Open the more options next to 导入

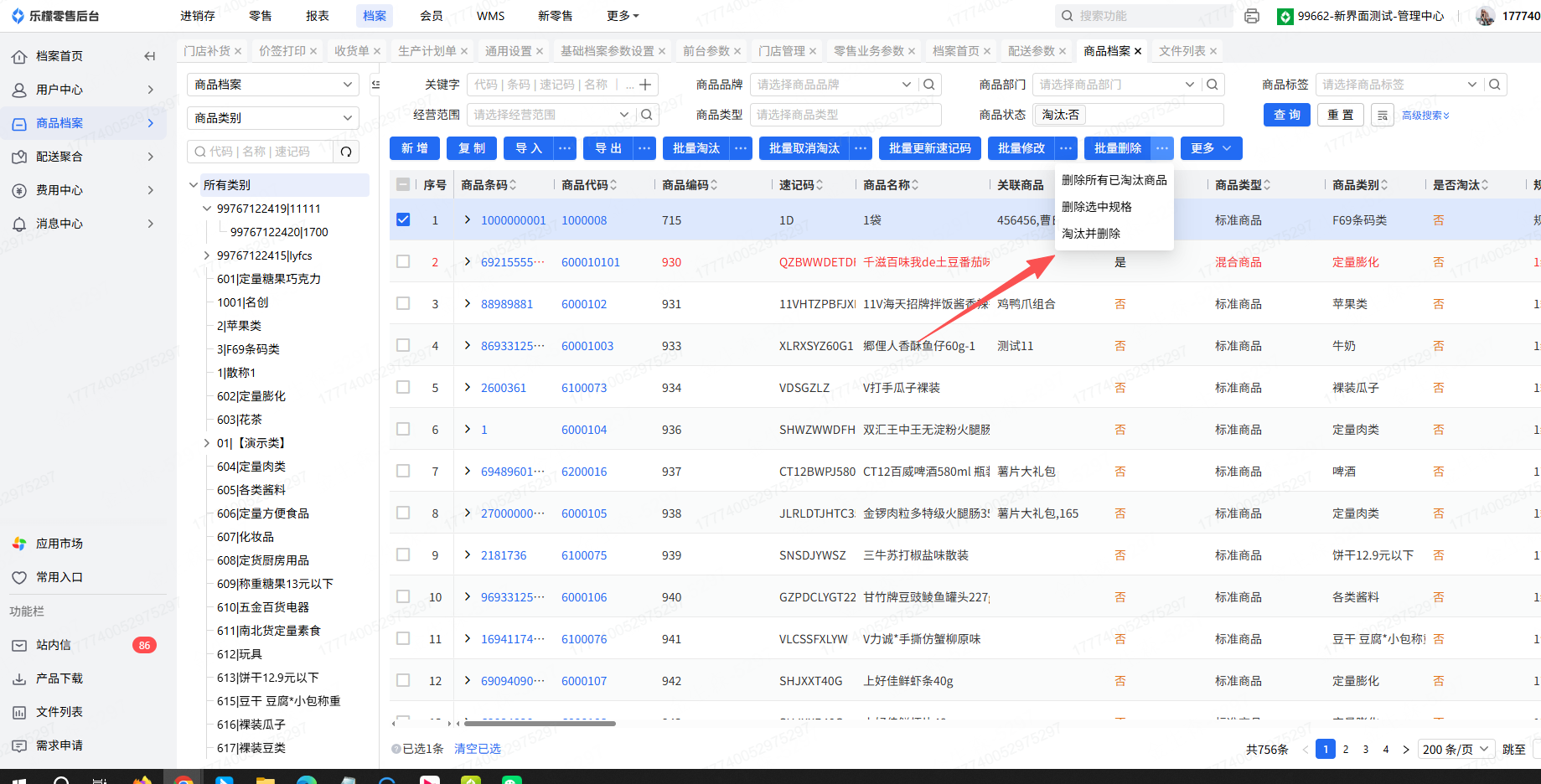(x=565, y=148)
